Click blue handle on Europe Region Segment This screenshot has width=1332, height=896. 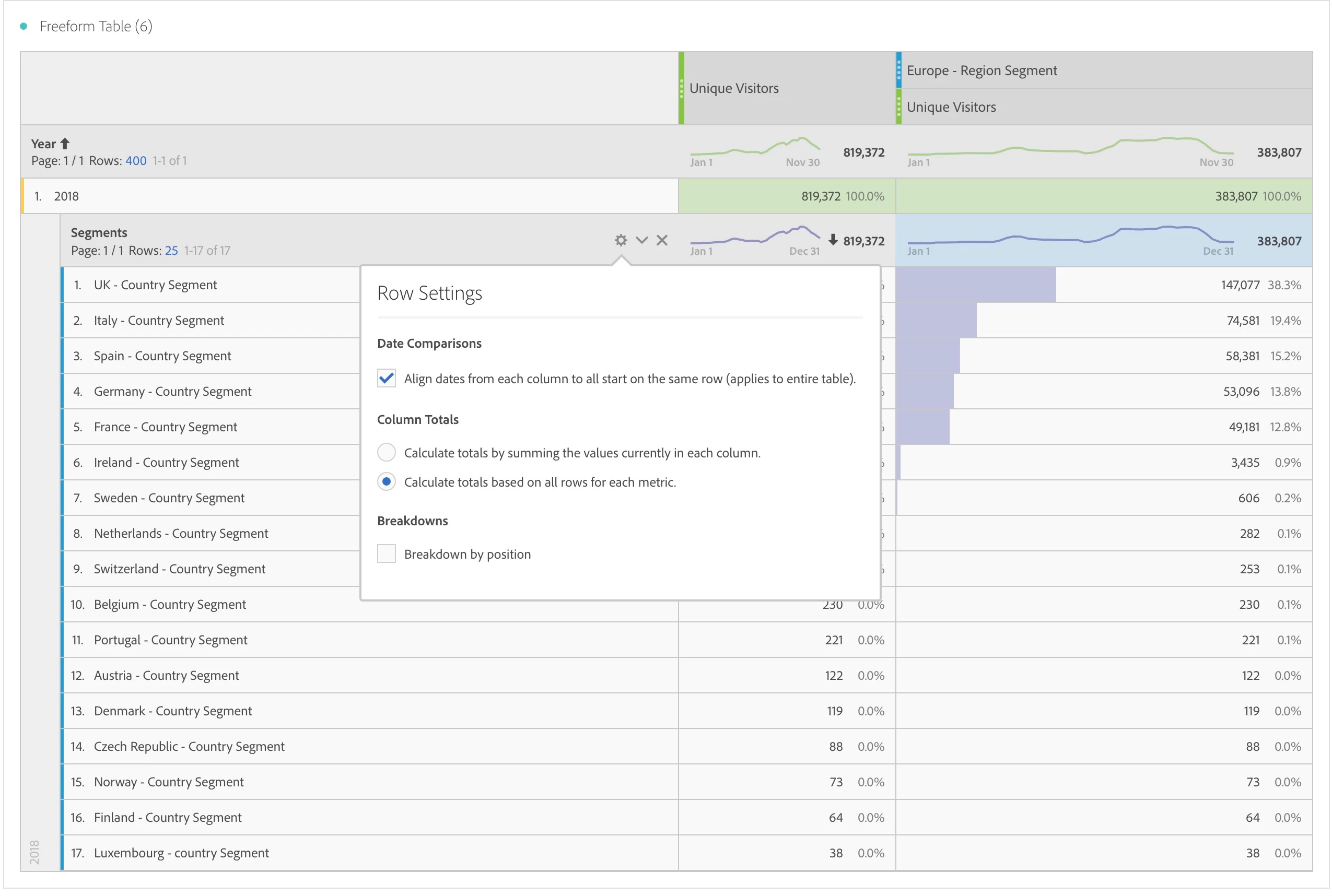[898, 70]
